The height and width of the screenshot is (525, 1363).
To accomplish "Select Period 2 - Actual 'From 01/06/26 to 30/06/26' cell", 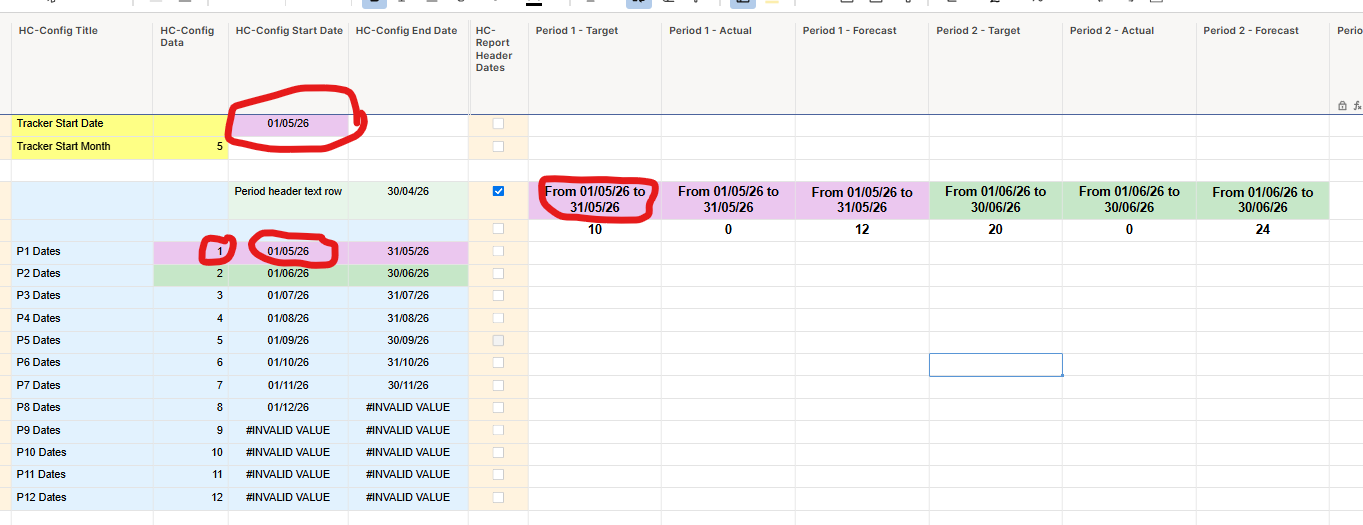I will [1129, 200].
